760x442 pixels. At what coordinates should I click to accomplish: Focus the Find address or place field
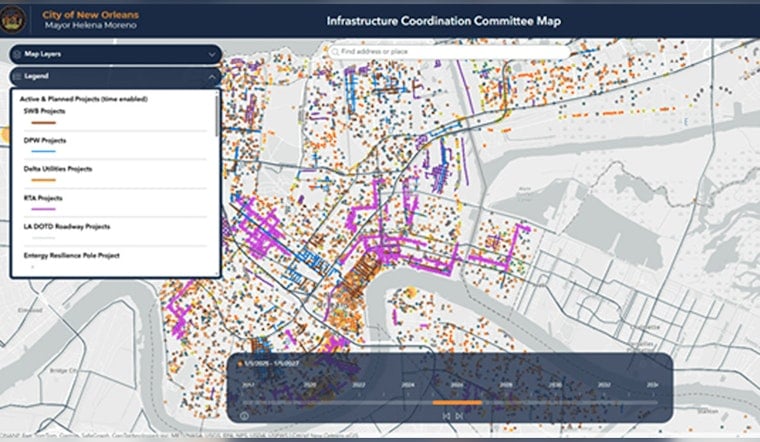pyautogui.click(x=449, y=51)
